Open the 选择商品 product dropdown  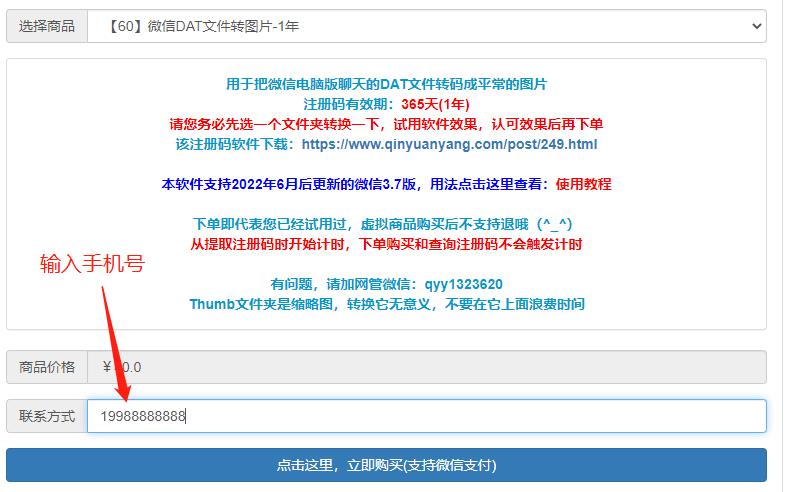(x=426, y=26)
